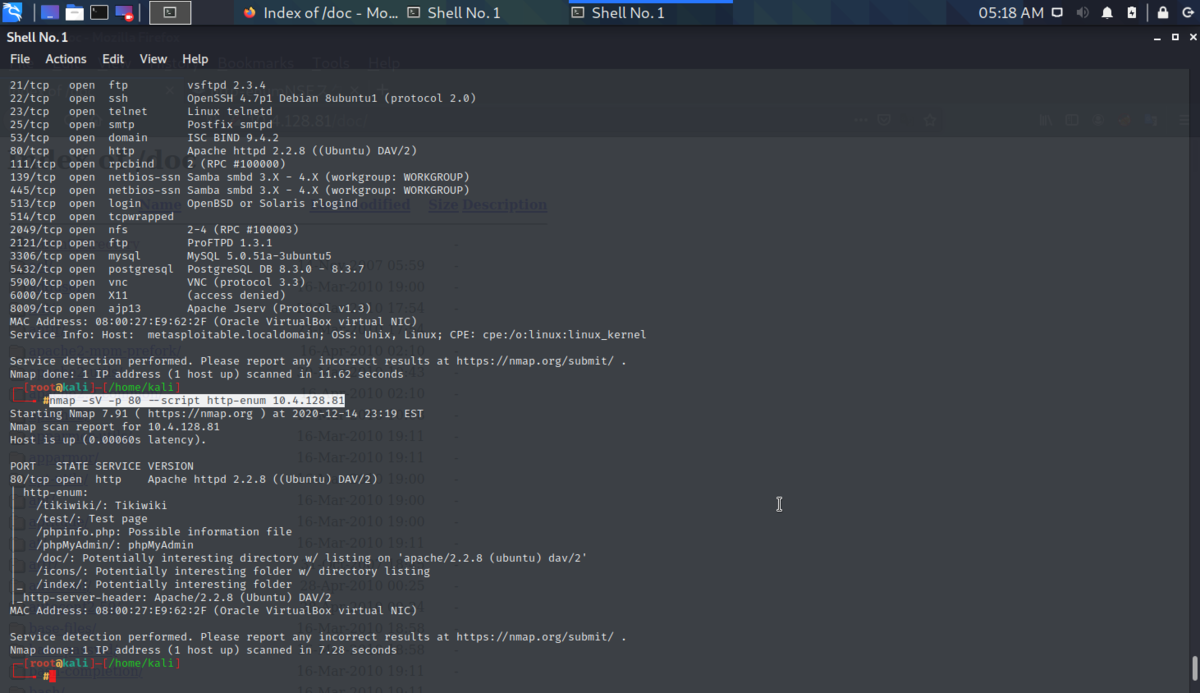Click the '/test/: Test page' line
Image resolution: width=1200 pixels, height=693 pixels.
(x=91, y=518)
